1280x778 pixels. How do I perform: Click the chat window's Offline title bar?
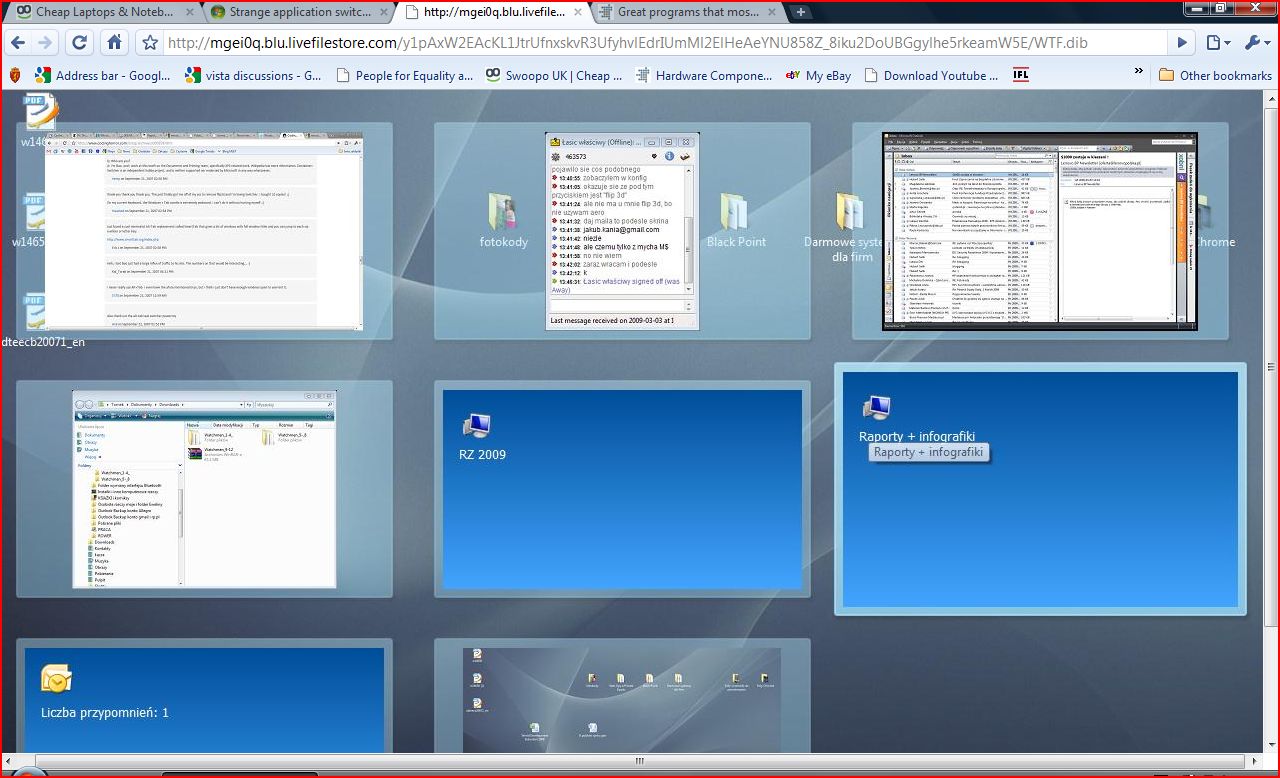(622, 142)
